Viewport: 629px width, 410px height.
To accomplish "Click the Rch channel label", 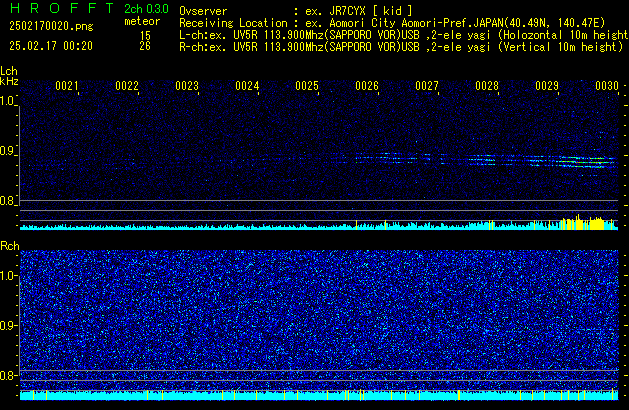I will point(10,246).
